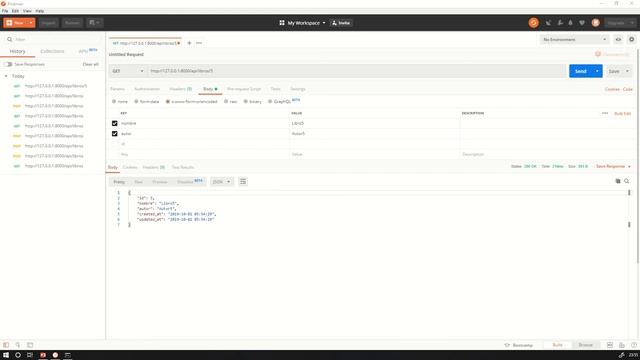Uncheck the autor key checkbox

[115, 133]
